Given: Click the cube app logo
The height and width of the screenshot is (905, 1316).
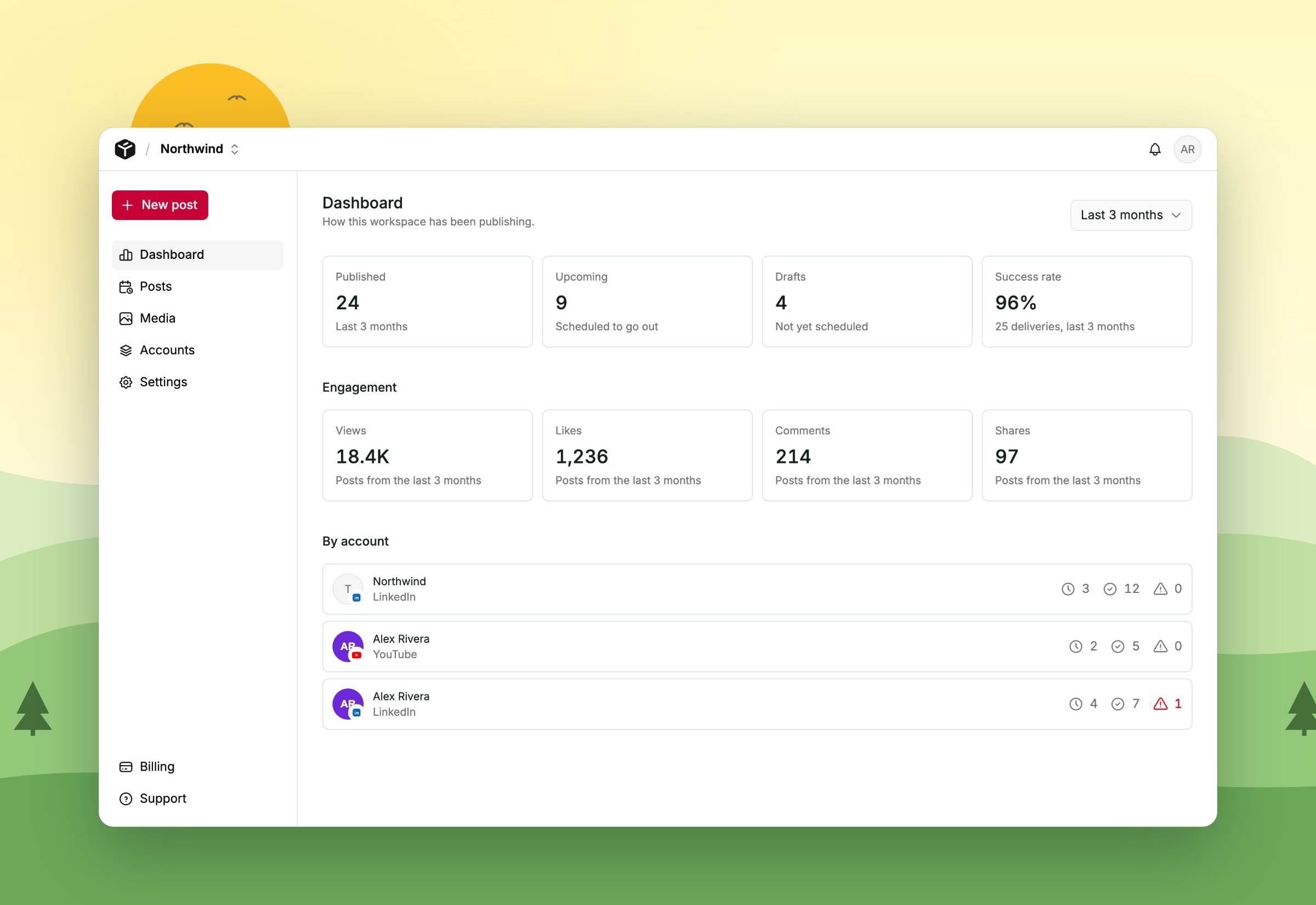Looking at the screenshot, I should 124,149.
